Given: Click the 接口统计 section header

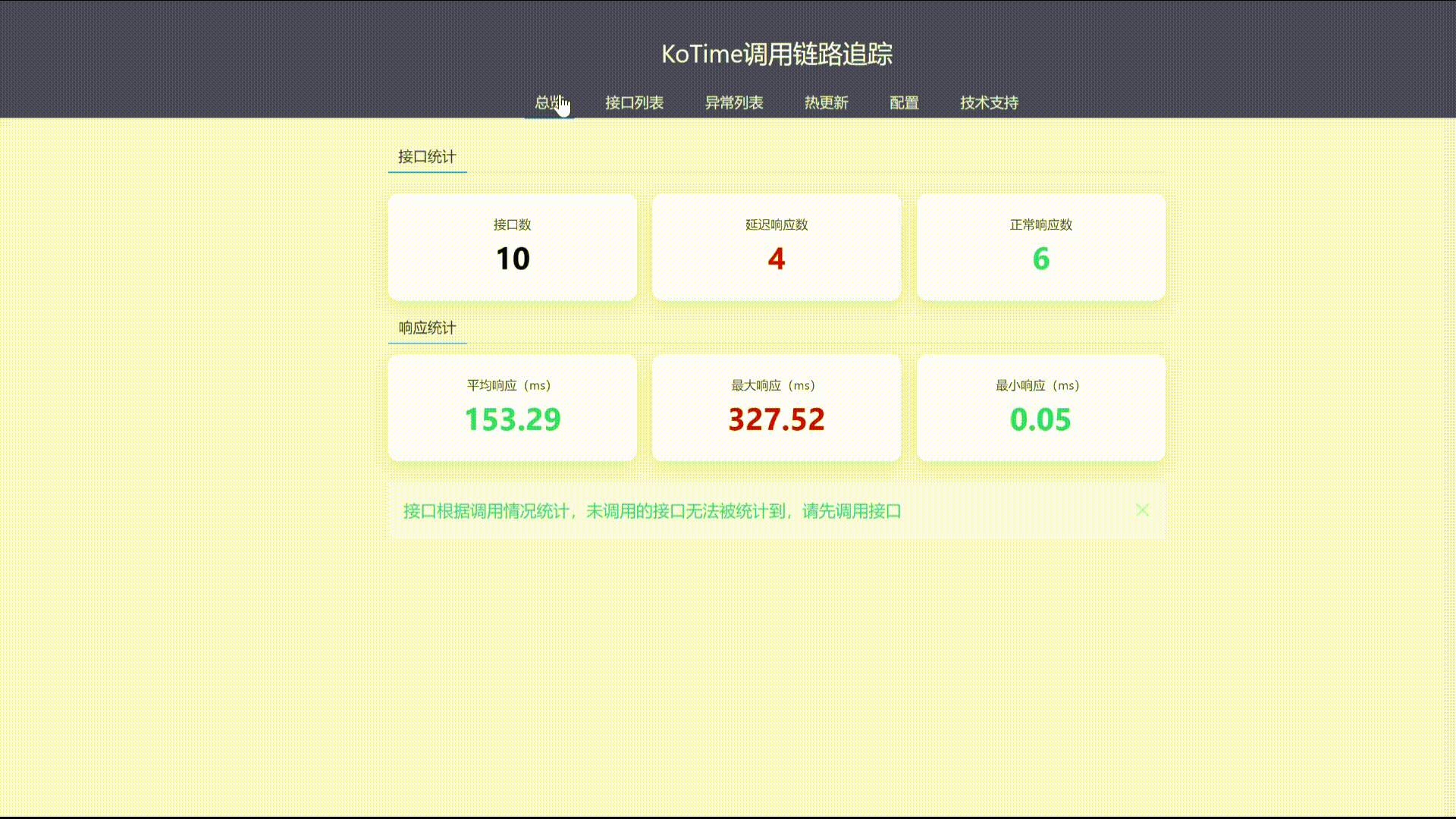Looking at the screenshot, I should (x=427, y=157).
